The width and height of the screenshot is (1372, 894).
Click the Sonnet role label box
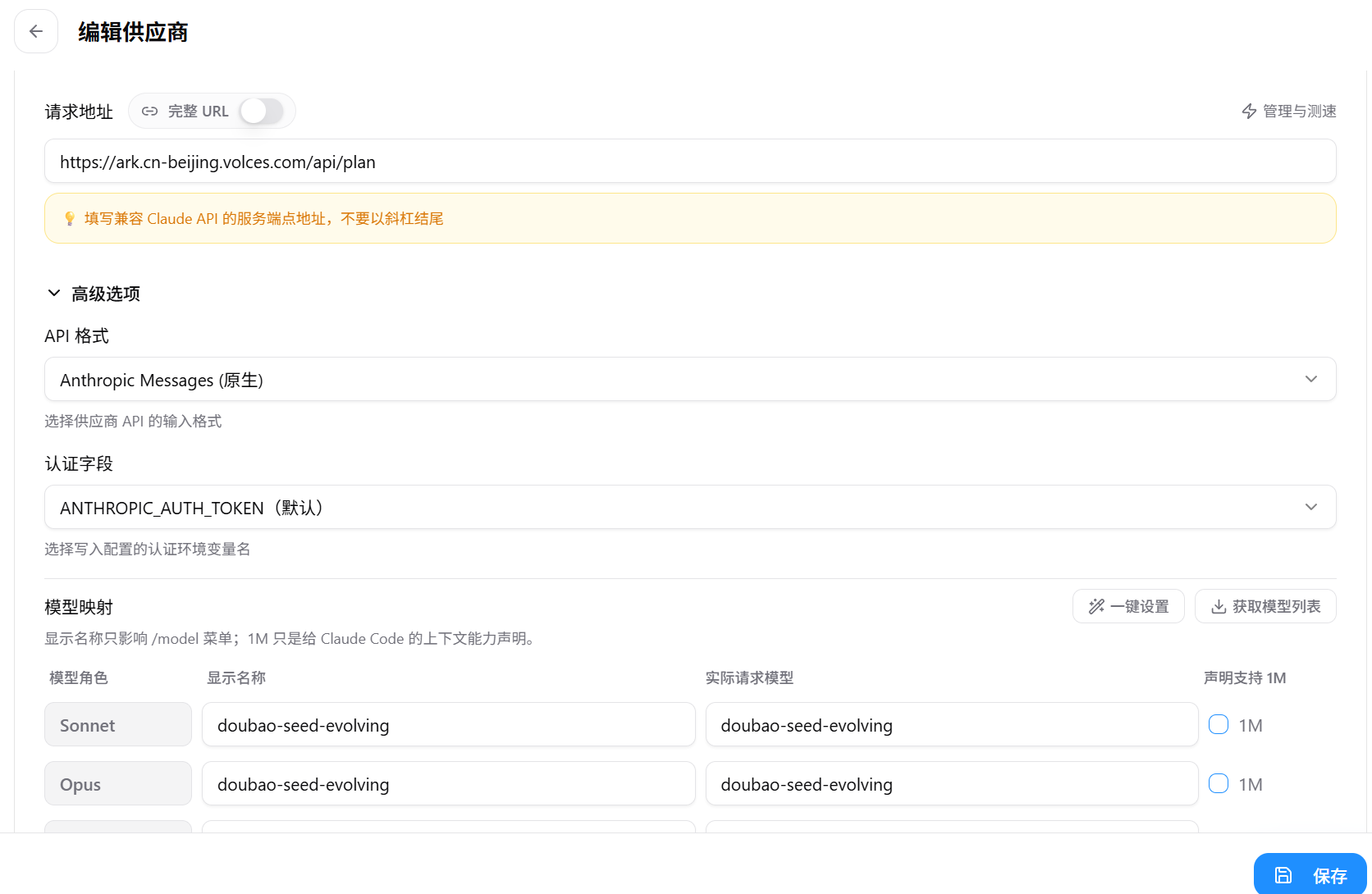point(118,724)
